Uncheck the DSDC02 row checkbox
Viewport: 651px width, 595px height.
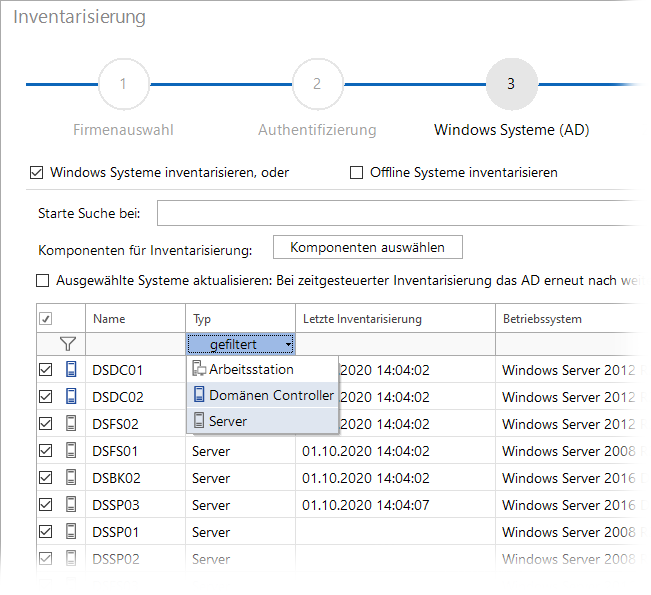coord(45,397)
